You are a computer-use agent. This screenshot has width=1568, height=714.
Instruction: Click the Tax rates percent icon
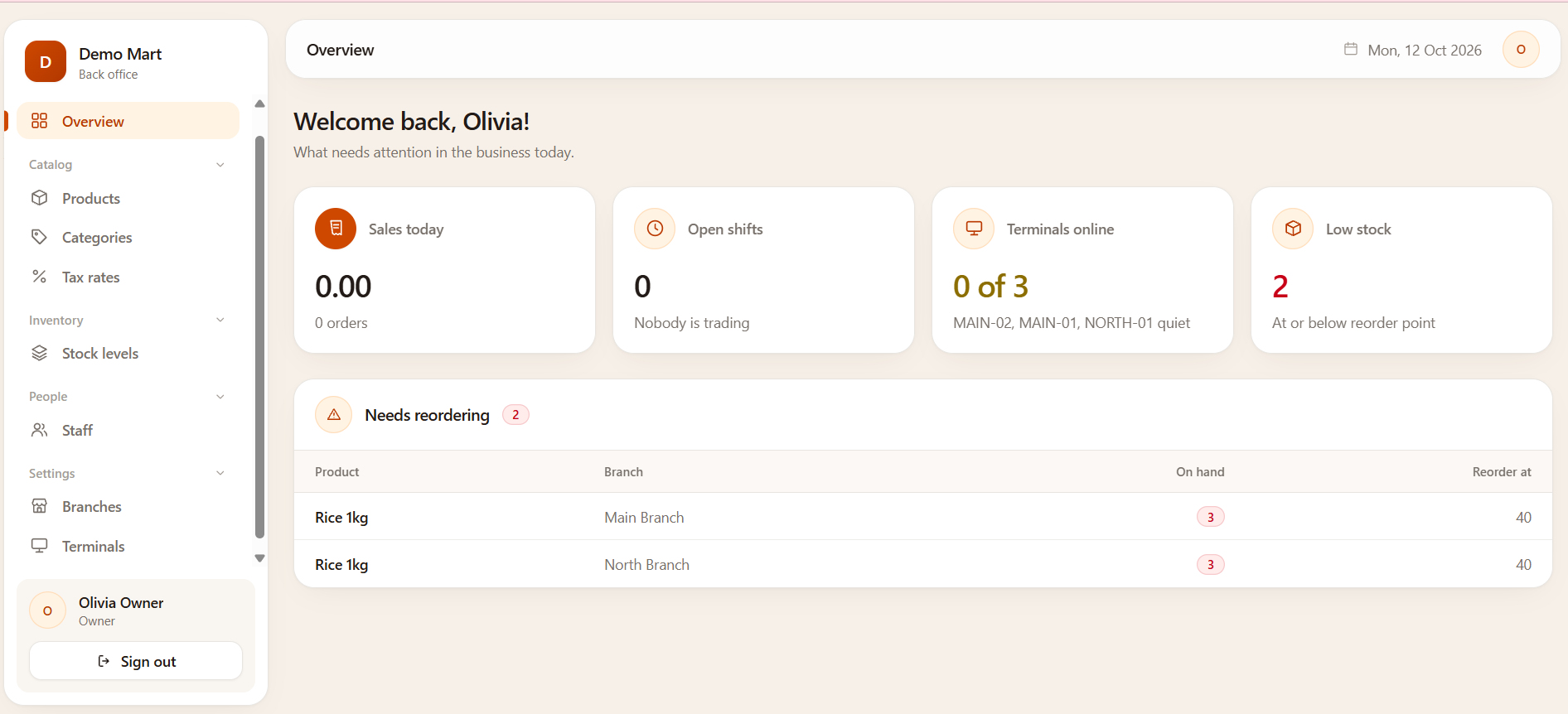[39, 277]
